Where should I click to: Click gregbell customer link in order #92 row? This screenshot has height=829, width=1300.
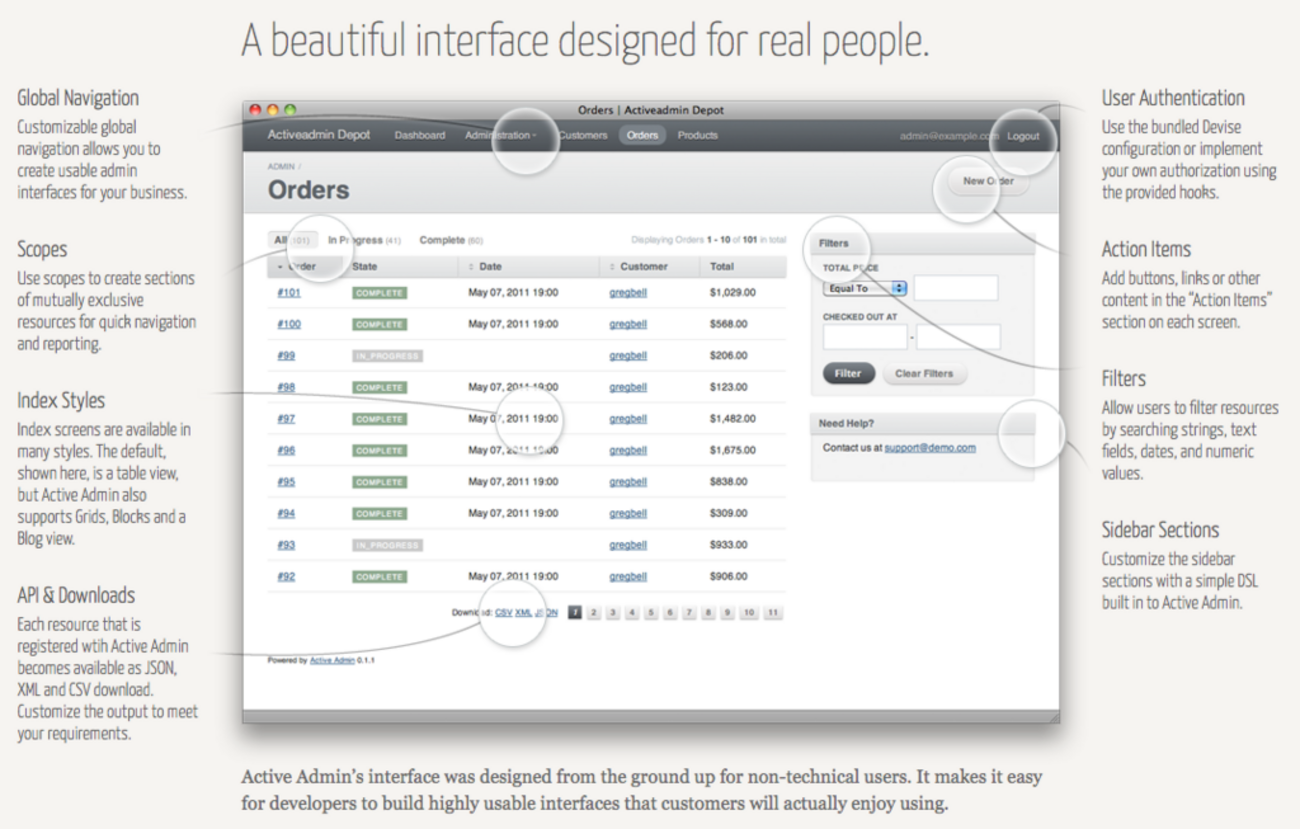(628, 576)
